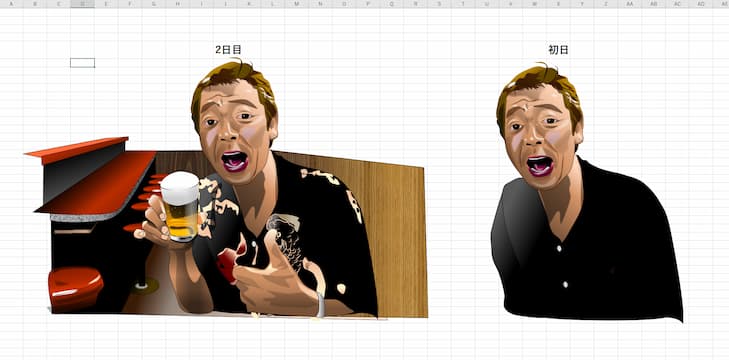Select column AD header
Screen dimensions: 729x360
point(701,4)
